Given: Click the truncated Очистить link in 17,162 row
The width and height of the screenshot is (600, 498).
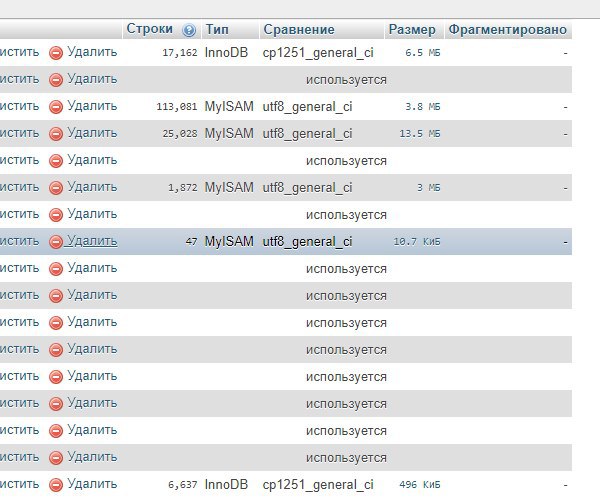Looking at the screenshot, I should click(x=20, y=52).
